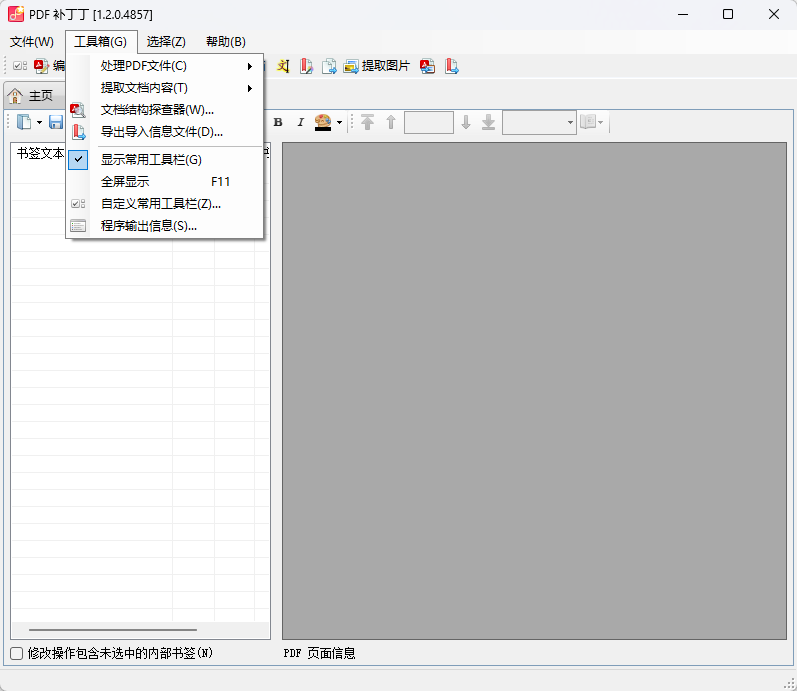Choose 导出导入信息文件(D) menu entry
797x691 pixels.
tap(165, 132)
